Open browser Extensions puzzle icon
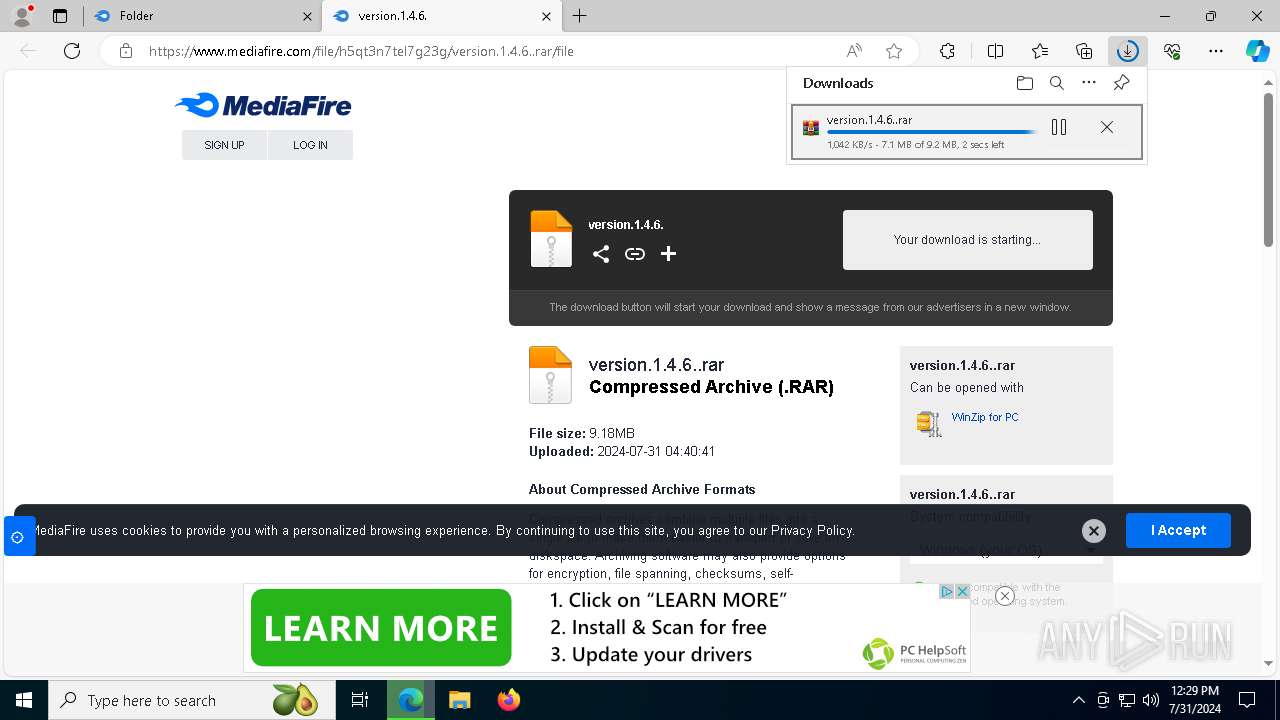The width and height of the screenshot is (1280, 720). (x=947, y=51)
